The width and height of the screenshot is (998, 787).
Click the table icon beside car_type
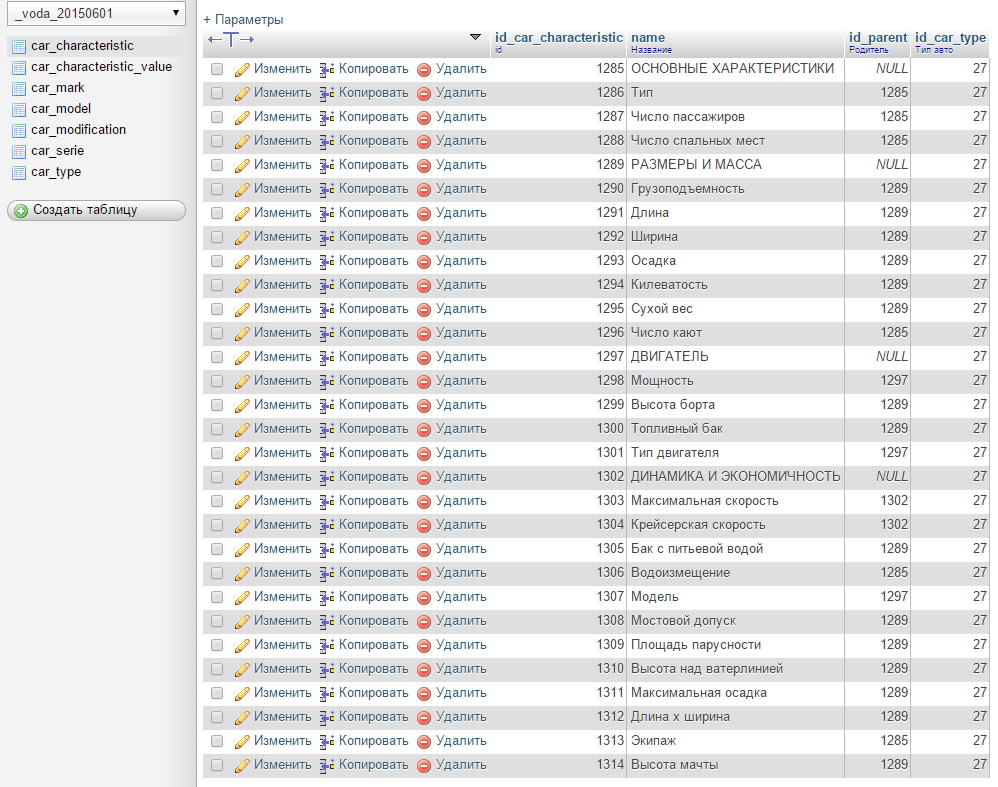(20, 173)
